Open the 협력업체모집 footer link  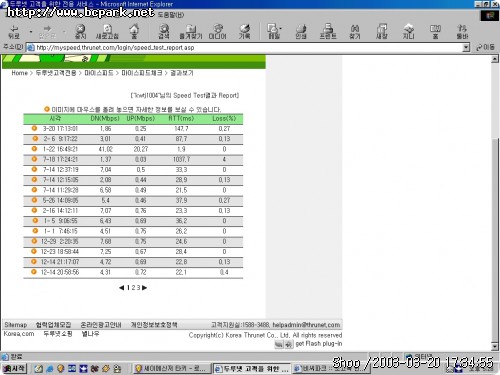tap(53, 325)
